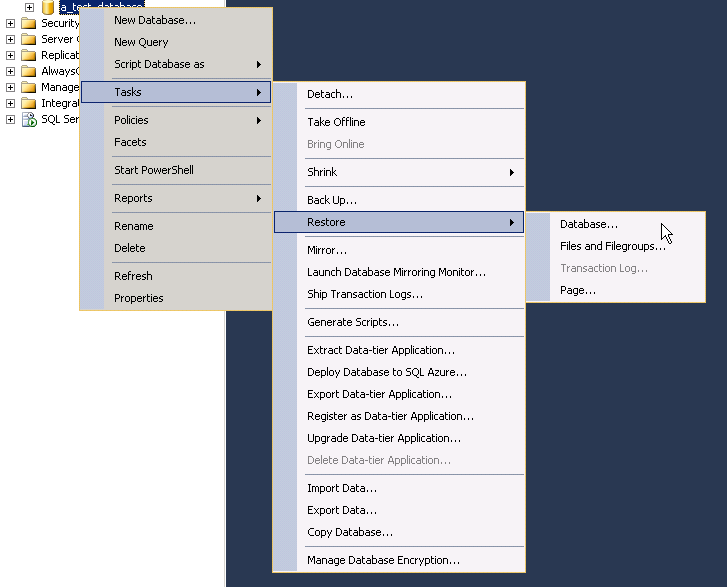This screenshot has width=727, height=587.
Task: Click the Server Objects folder icon
Action: coord(28,39)
